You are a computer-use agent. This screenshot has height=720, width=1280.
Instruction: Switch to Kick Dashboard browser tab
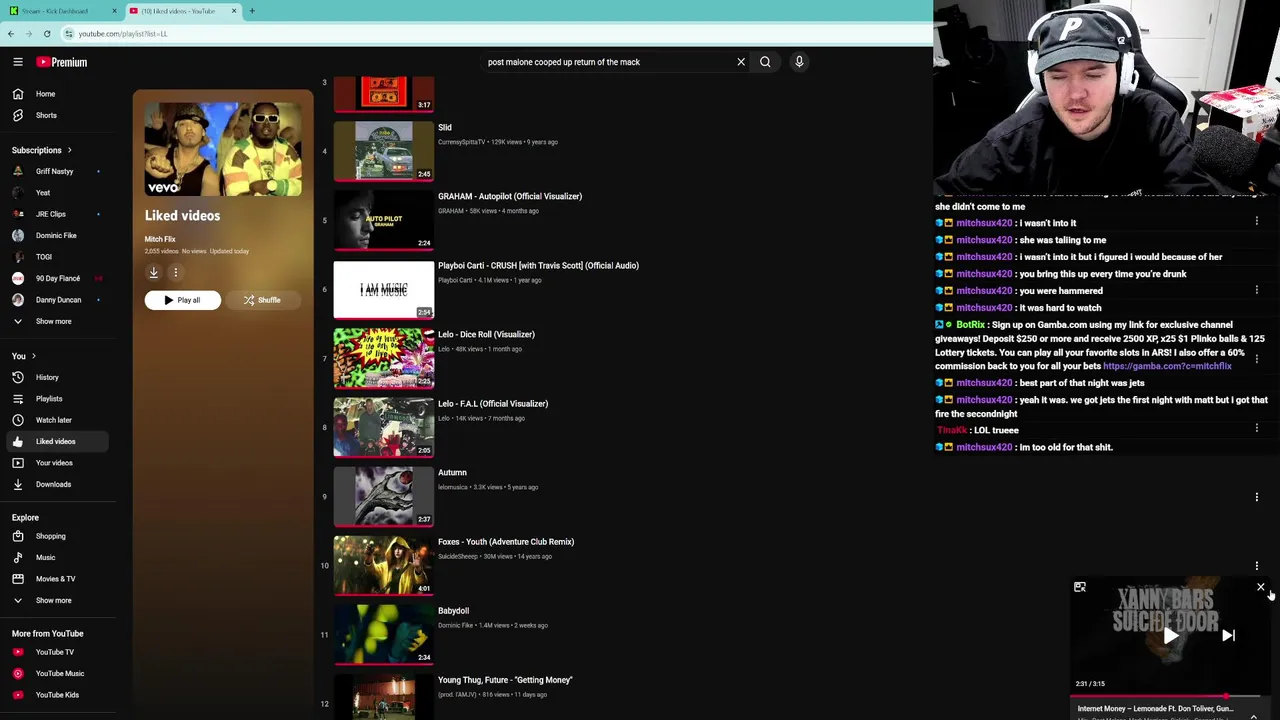click(x=61, y=11)
